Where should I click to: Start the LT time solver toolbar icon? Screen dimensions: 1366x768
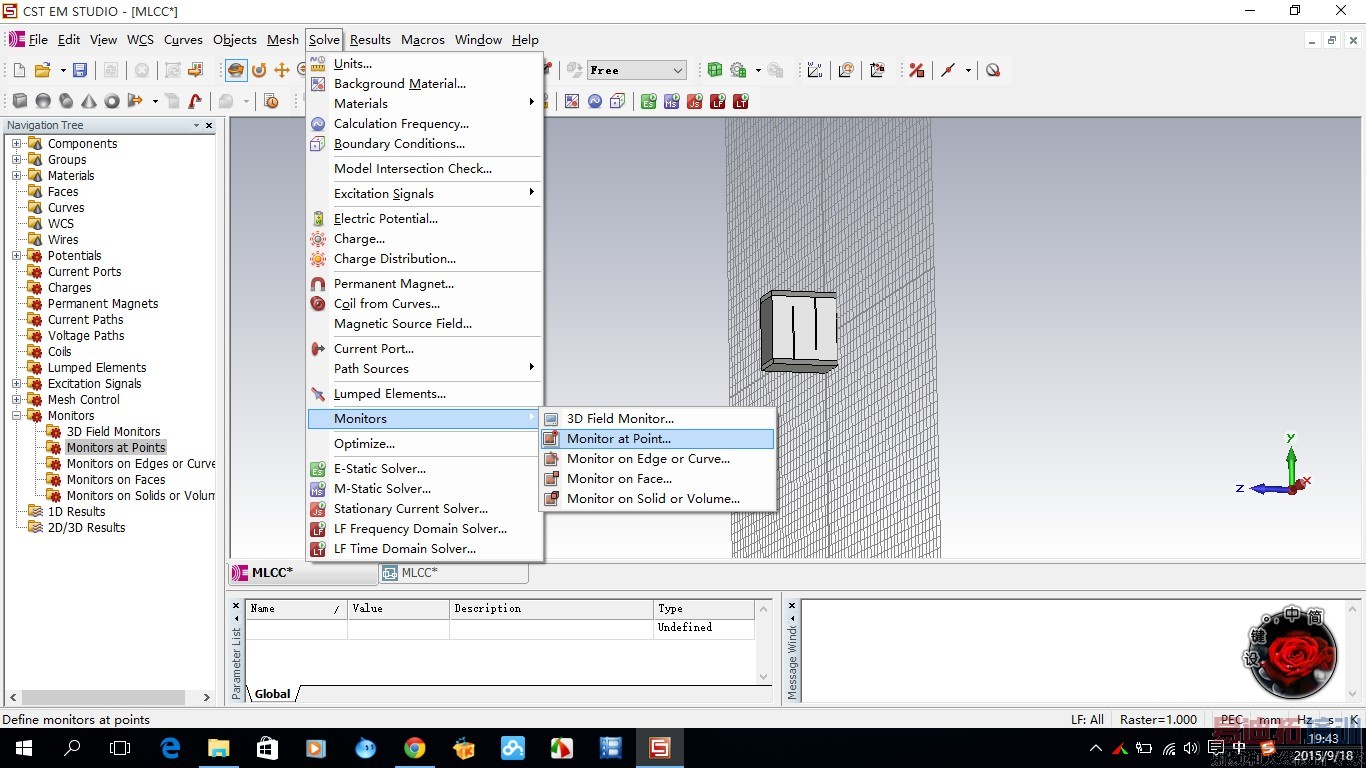click(x=741, y=101)
